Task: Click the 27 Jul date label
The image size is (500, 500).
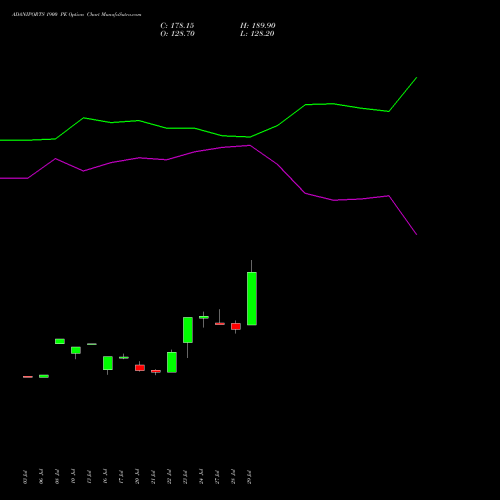Action: 217,477
